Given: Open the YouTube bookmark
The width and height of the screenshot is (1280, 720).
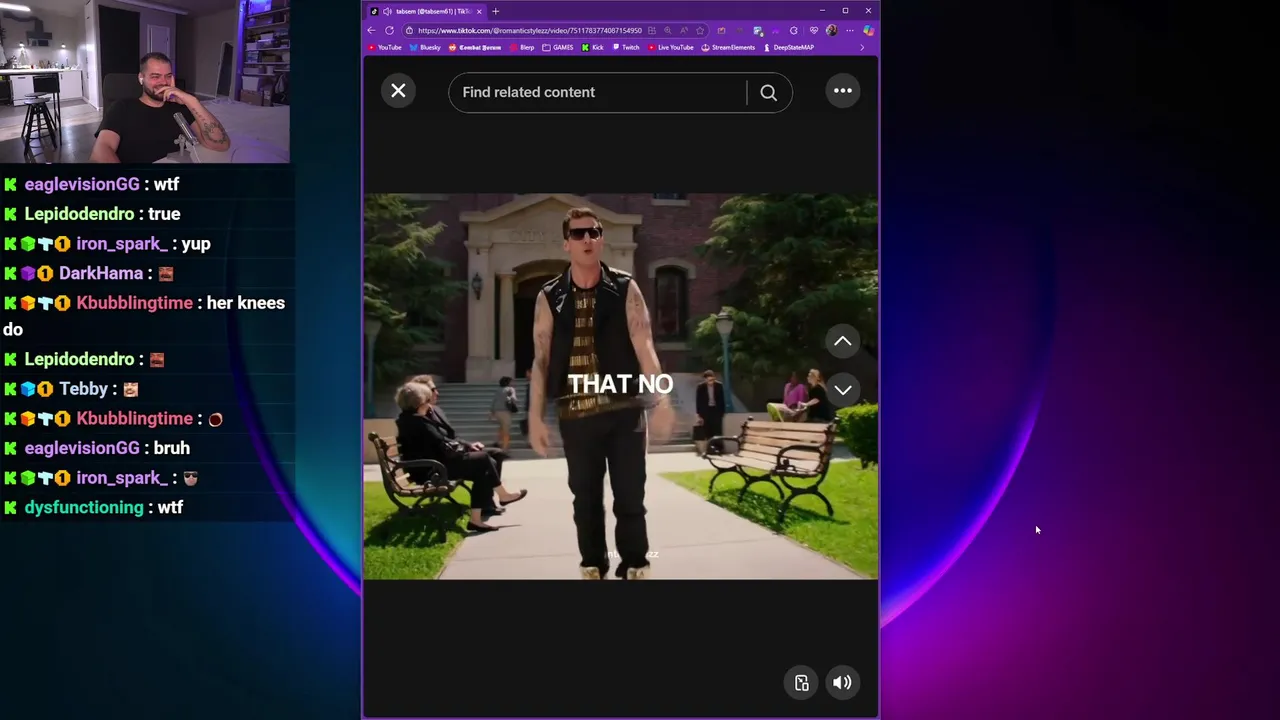Looking at the screenshot, I should (x=385, y=47).
